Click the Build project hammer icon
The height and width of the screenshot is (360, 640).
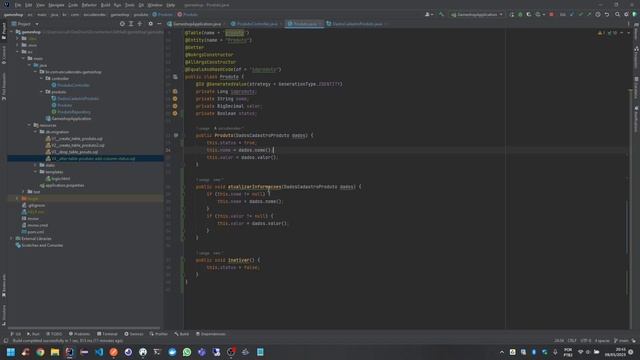(x=441, y=15)
